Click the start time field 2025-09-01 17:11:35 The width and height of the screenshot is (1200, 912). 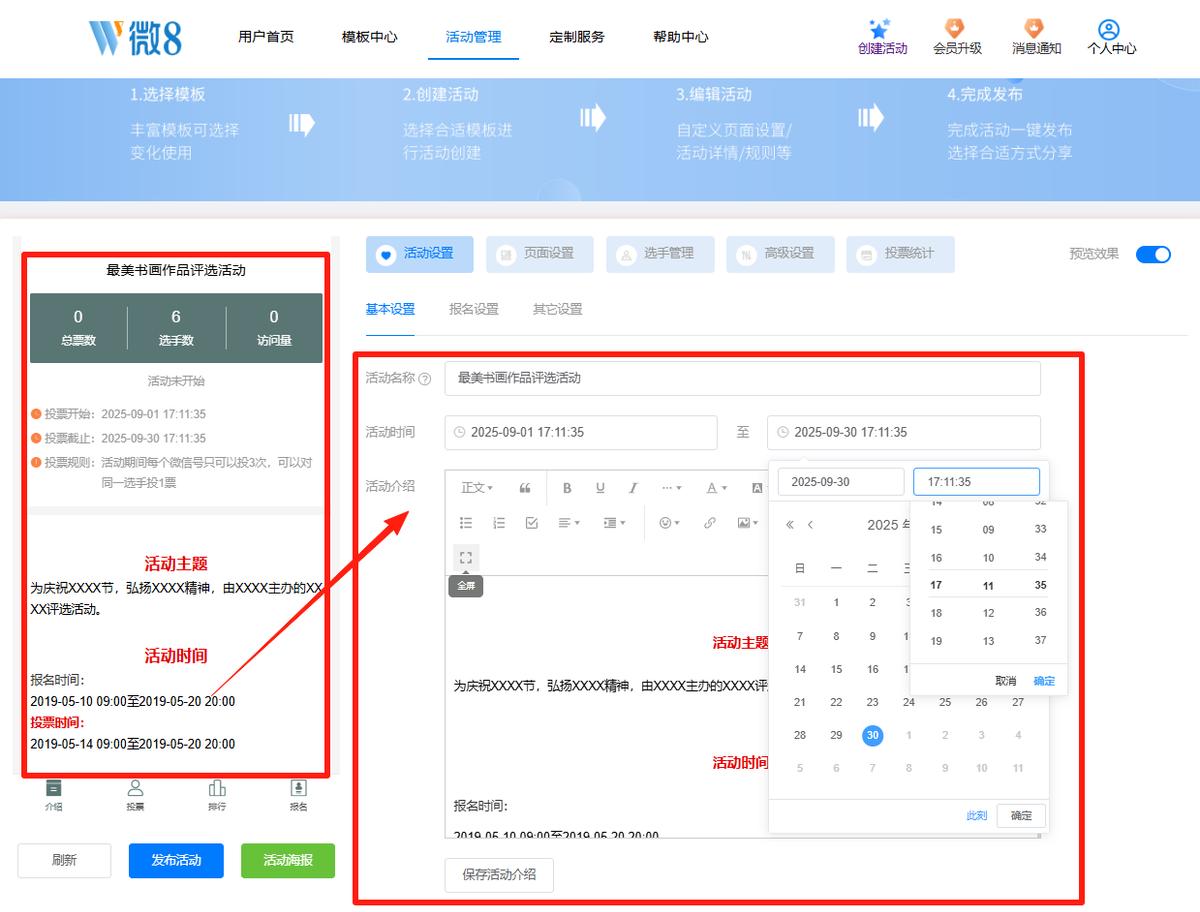click(581, 433)
